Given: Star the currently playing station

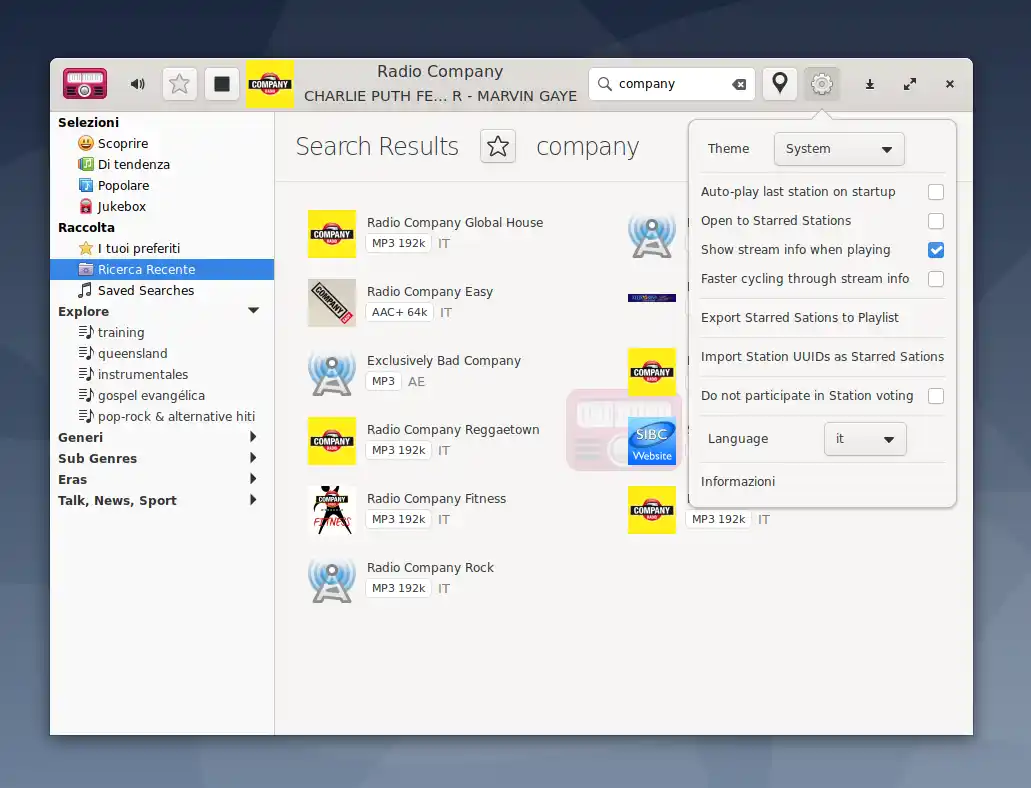Looking at the screenshot, I should [180, 84].
